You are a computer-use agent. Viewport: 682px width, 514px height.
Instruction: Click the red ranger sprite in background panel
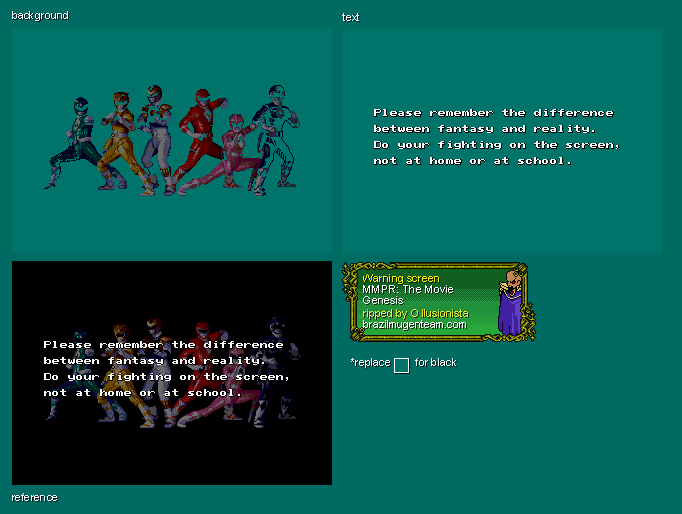tap(201, 138)
